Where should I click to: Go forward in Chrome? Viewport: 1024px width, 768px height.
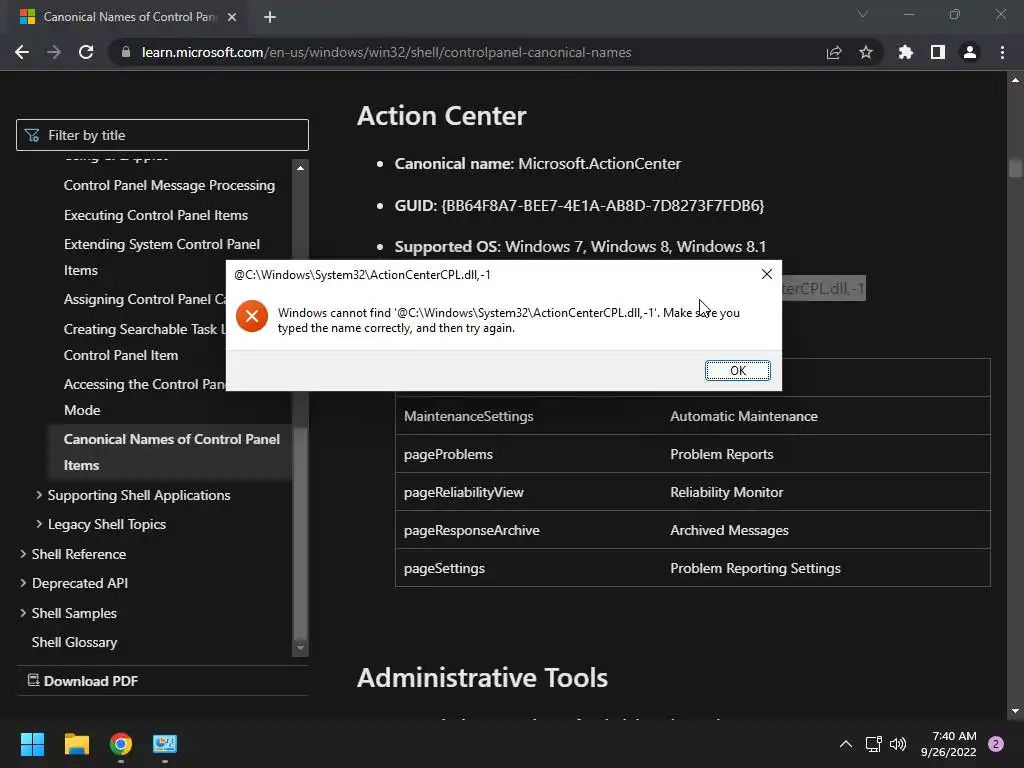[54, 52]
